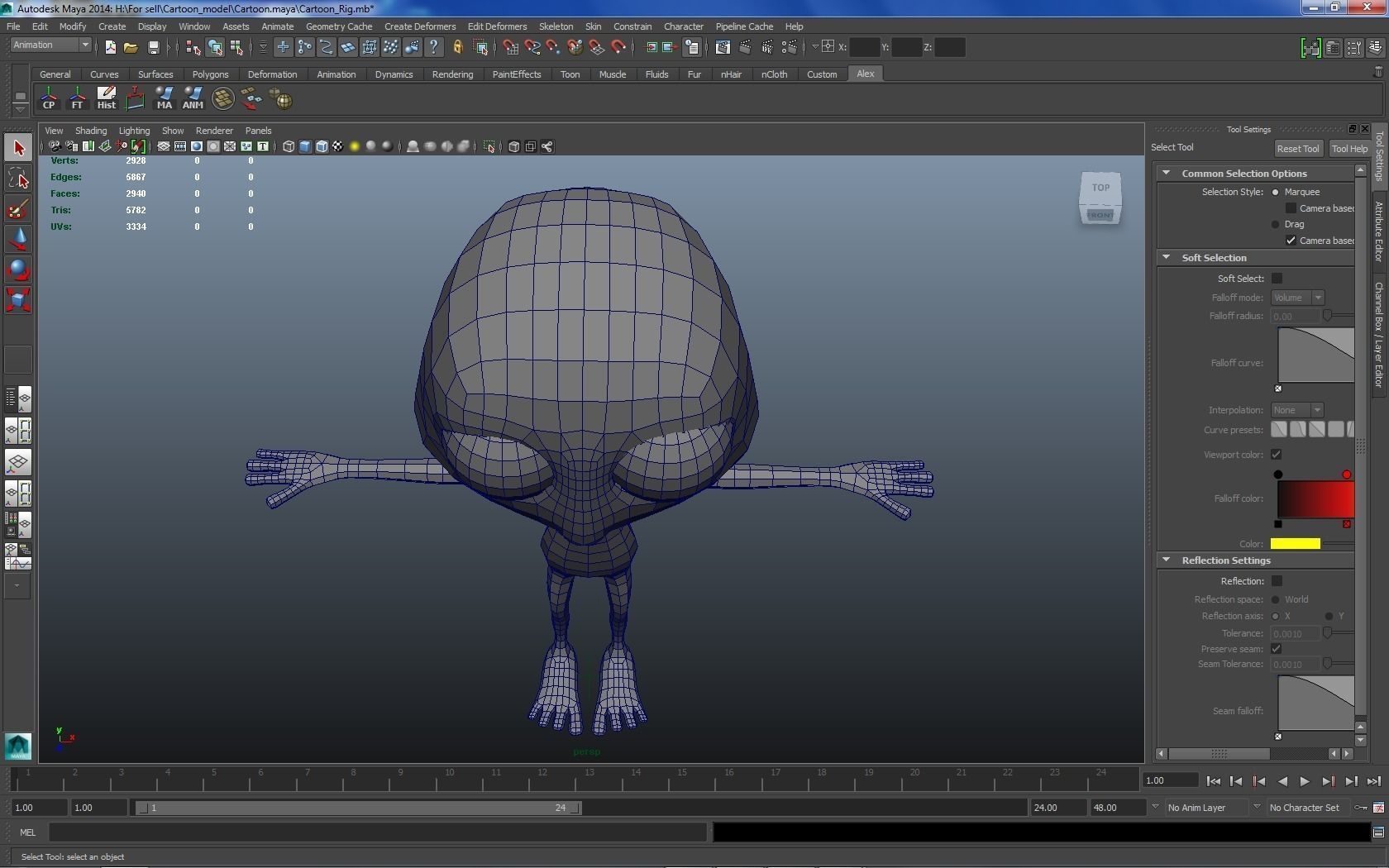The width and height of the screenshot is (1389, 868).
Task: Create new scene with the page icon
Action: tap(110, 48)
